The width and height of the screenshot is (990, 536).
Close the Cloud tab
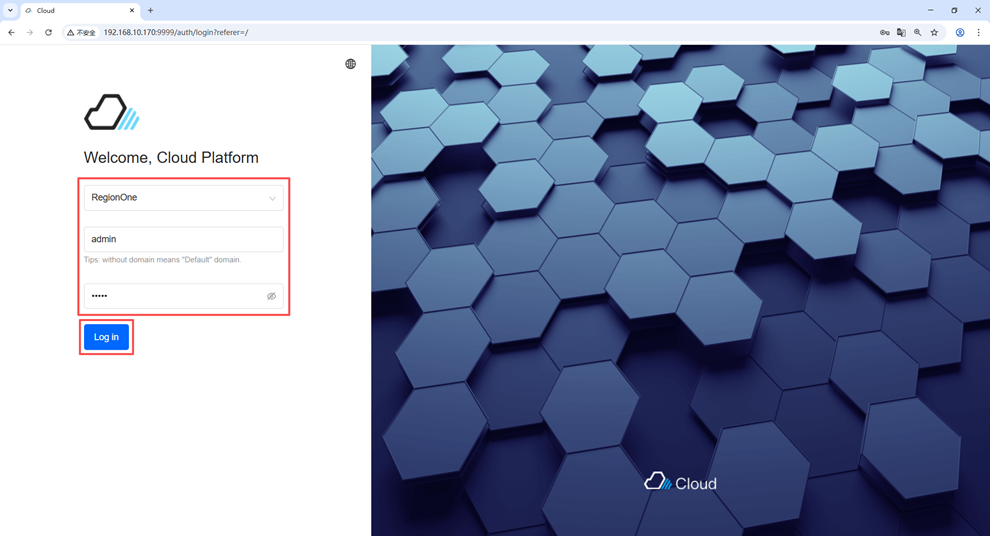pos(132,11)
